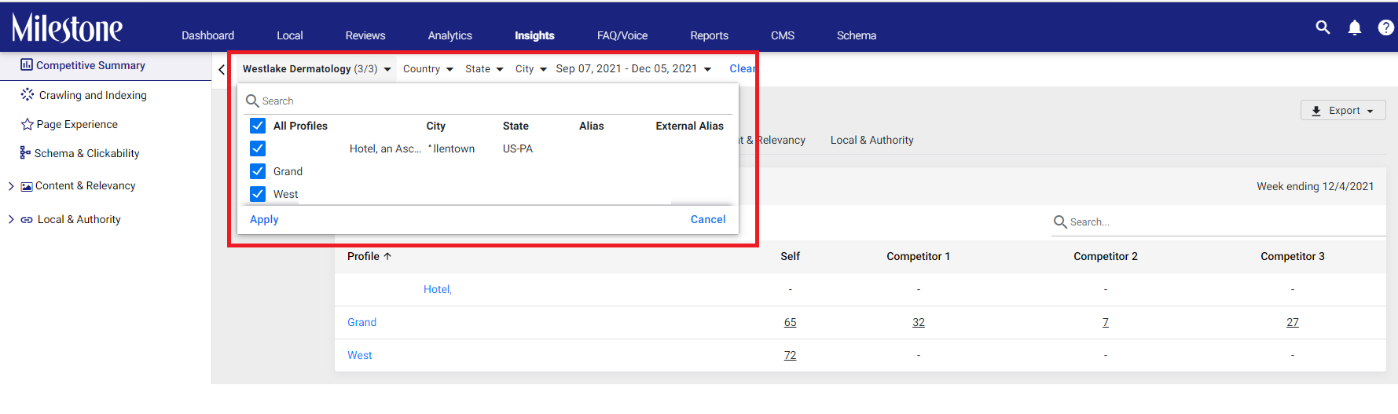Open the Export dropdown button
This screenshot has width=1398, height=414.
point(1343,110)
